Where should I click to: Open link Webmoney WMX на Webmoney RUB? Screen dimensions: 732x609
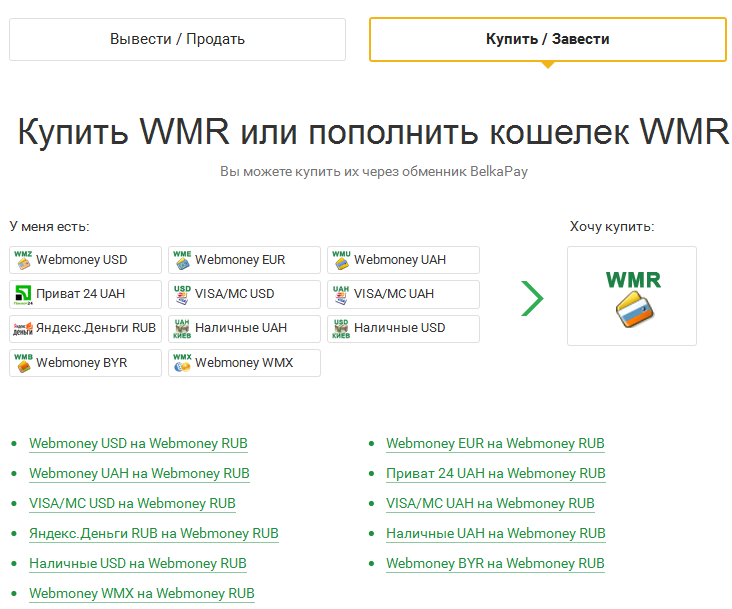[x=142, y=594]
